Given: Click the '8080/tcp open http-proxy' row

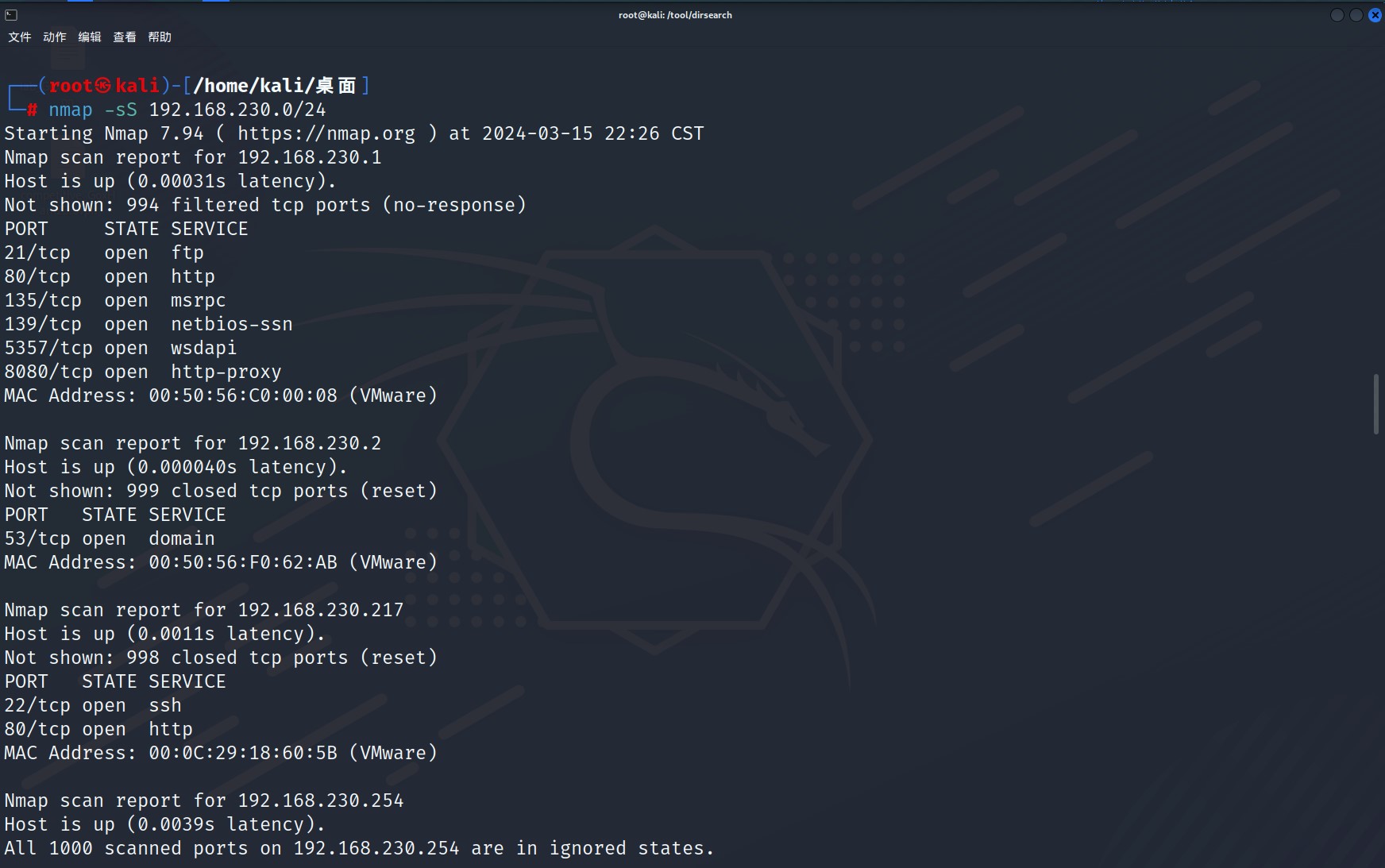Looking at the screenshot, I should click(143, 372).
